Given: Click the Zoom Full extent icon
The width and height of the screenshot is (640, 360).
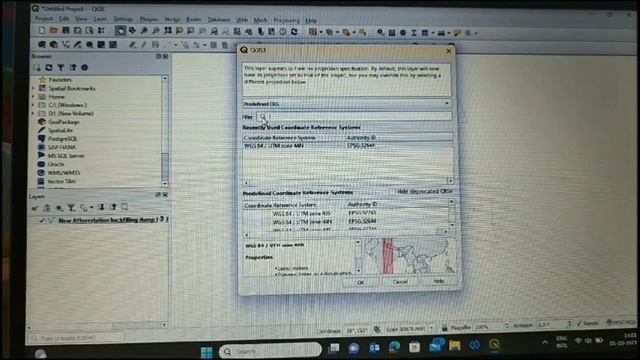Looking at the screenshot, I should tap(168, 31).
